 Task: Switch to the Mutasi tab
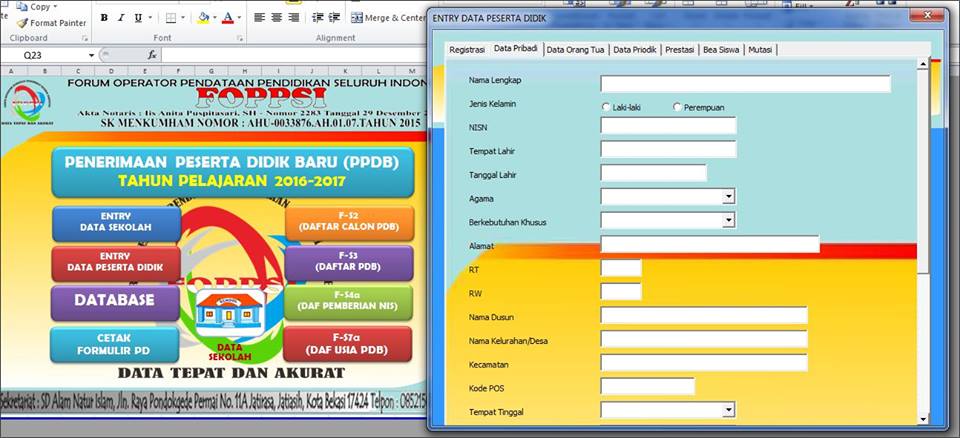(760, 50)
